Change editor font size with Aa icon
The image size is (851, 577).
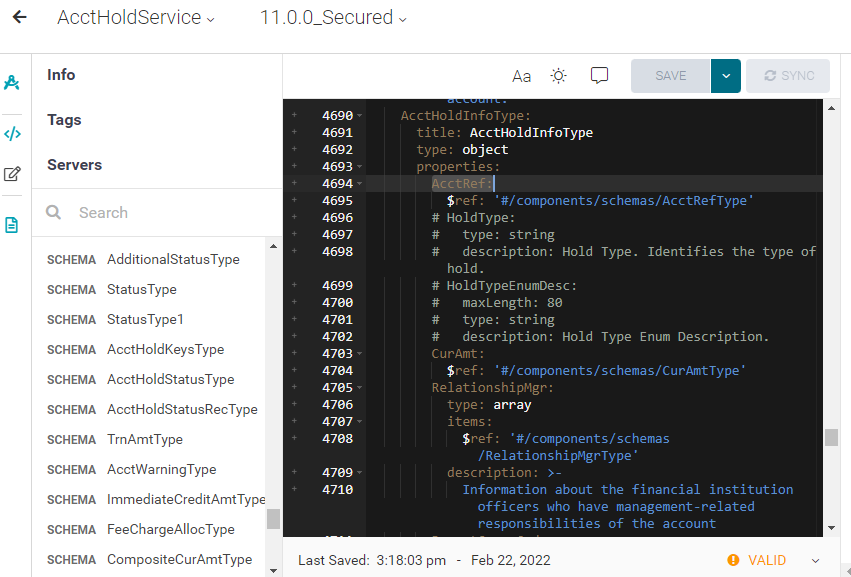[x=522, y=76]
